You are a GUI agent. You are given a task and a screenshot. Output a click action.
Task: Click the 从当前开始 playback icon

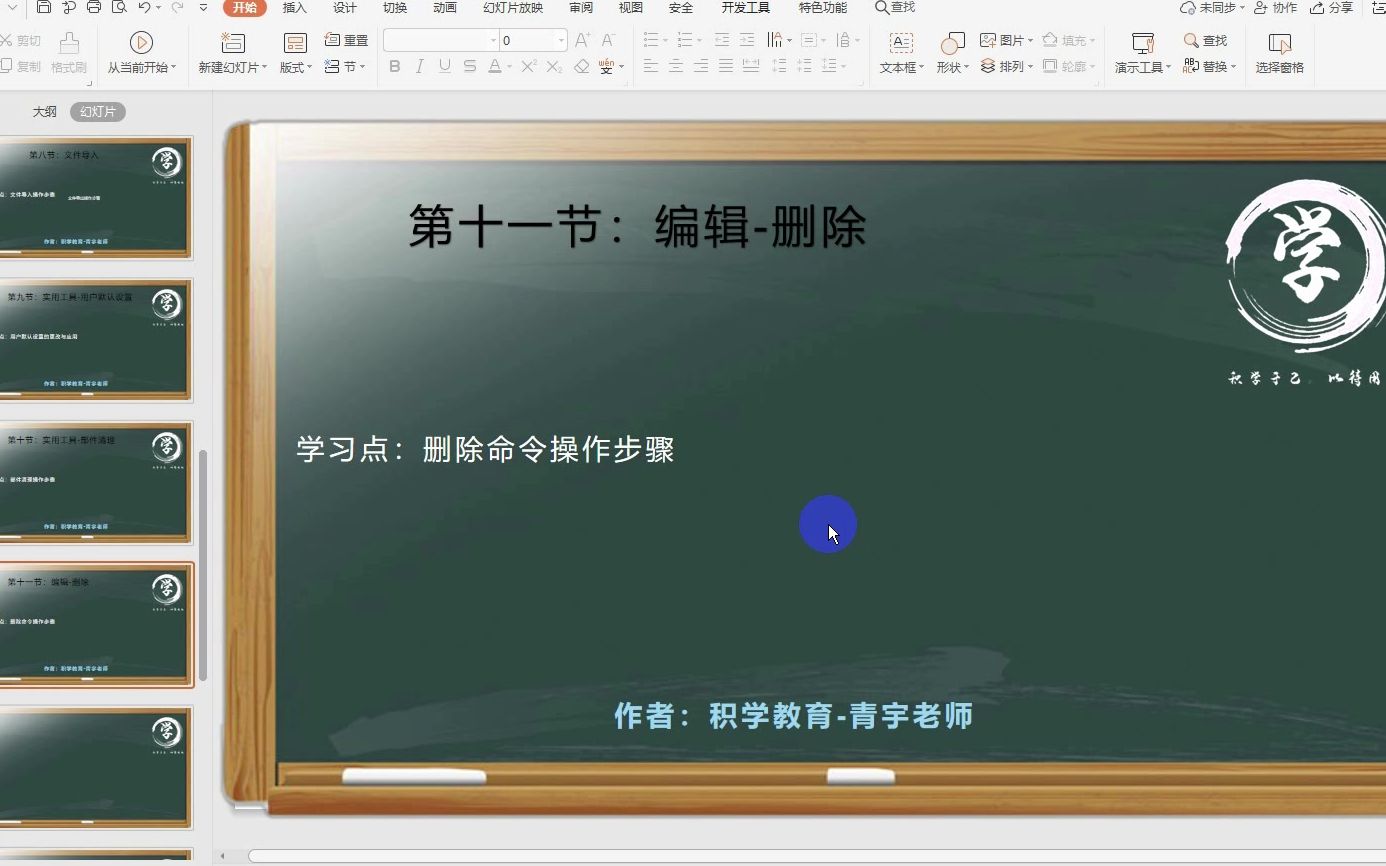(140, 43)
